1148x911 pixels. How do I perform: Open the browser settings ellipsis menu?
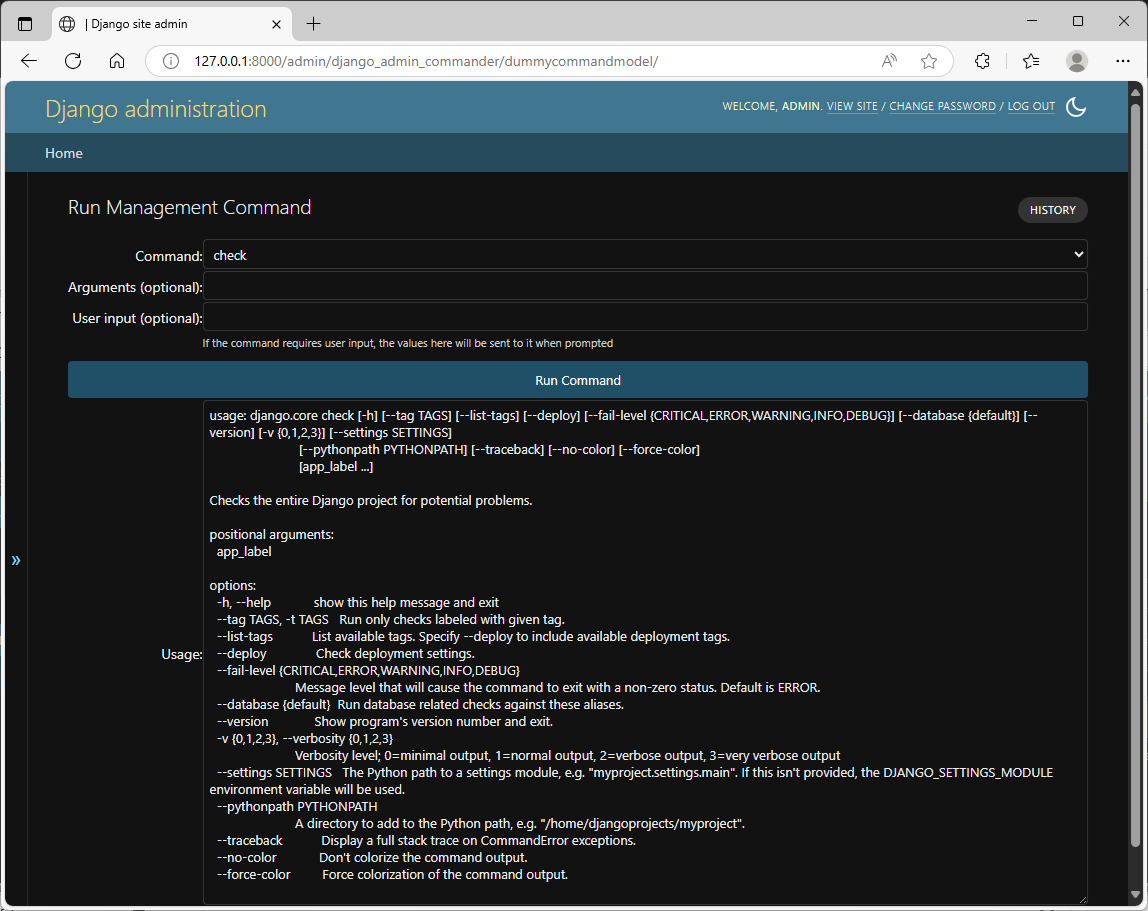pos(1122,62)
